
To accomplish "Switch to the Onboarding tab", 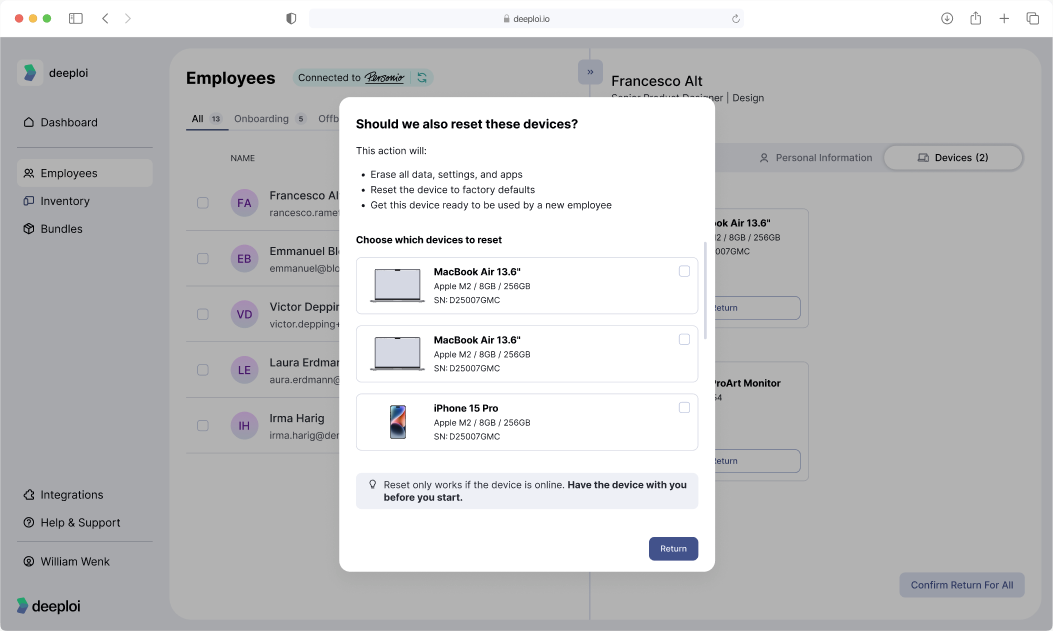I will (x=270, y=119).
